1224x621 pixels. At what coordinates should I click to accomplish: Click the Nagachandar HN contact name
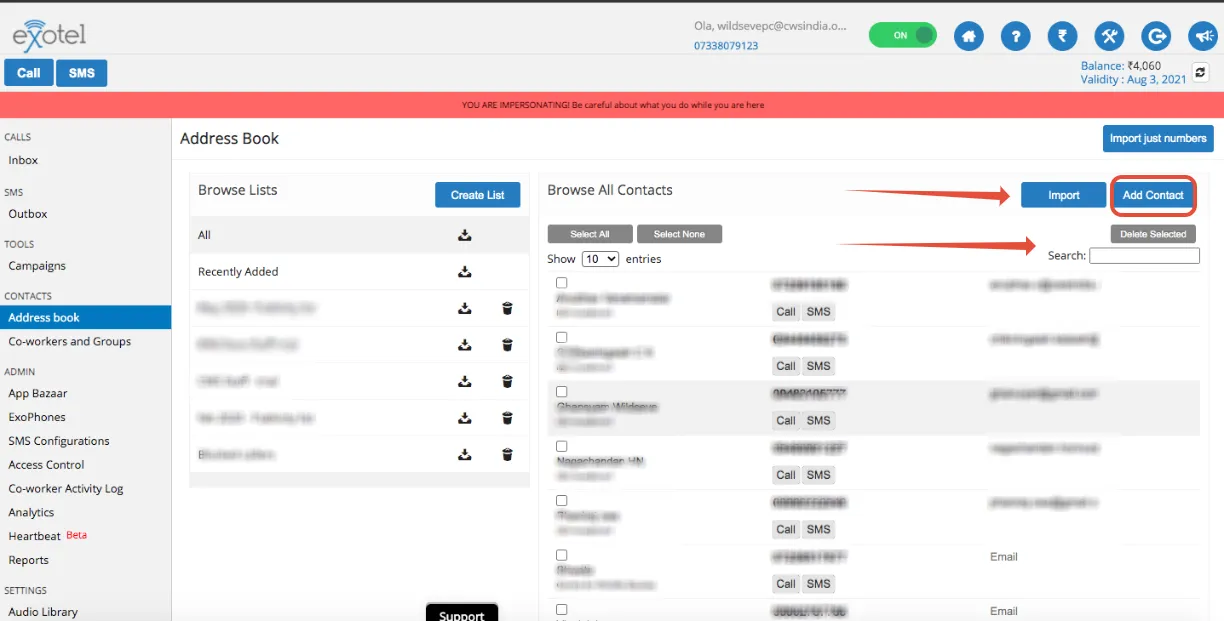pyautogui.click(x=600, y=461)
